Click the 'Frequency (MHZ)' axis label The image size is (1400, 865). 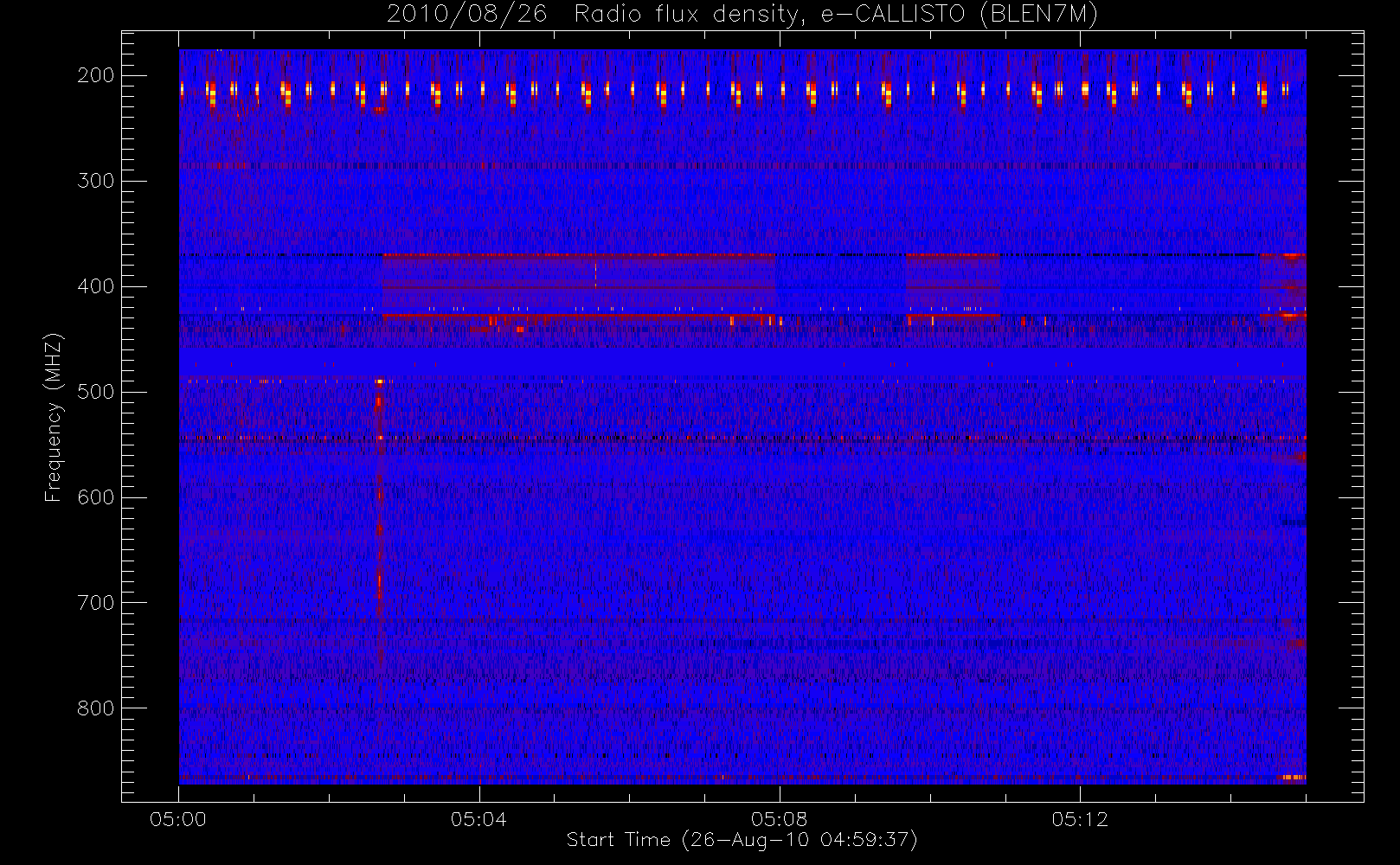pyautogui.click(x=54, y=418)
